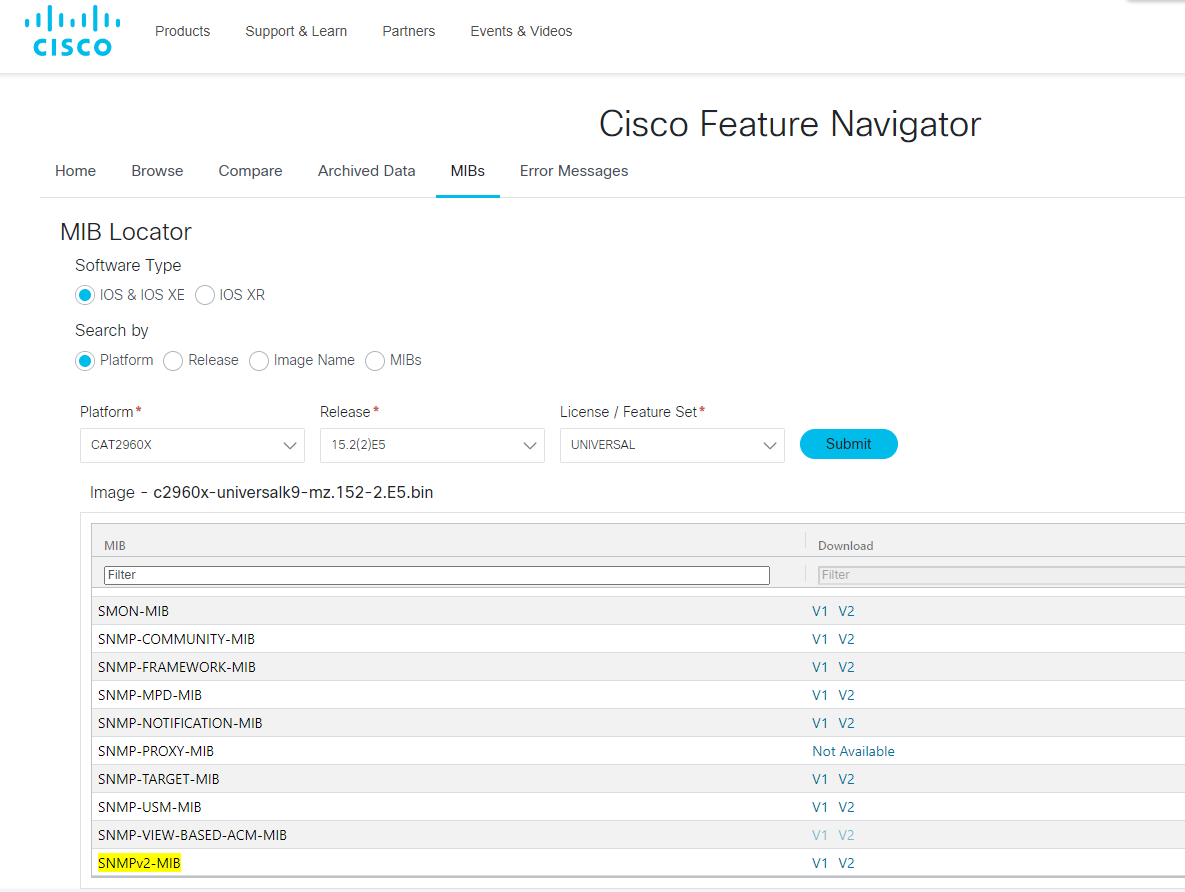Download V1 of SNMP-VIEW-BASED-ACM-MIB

coord(820,835)
